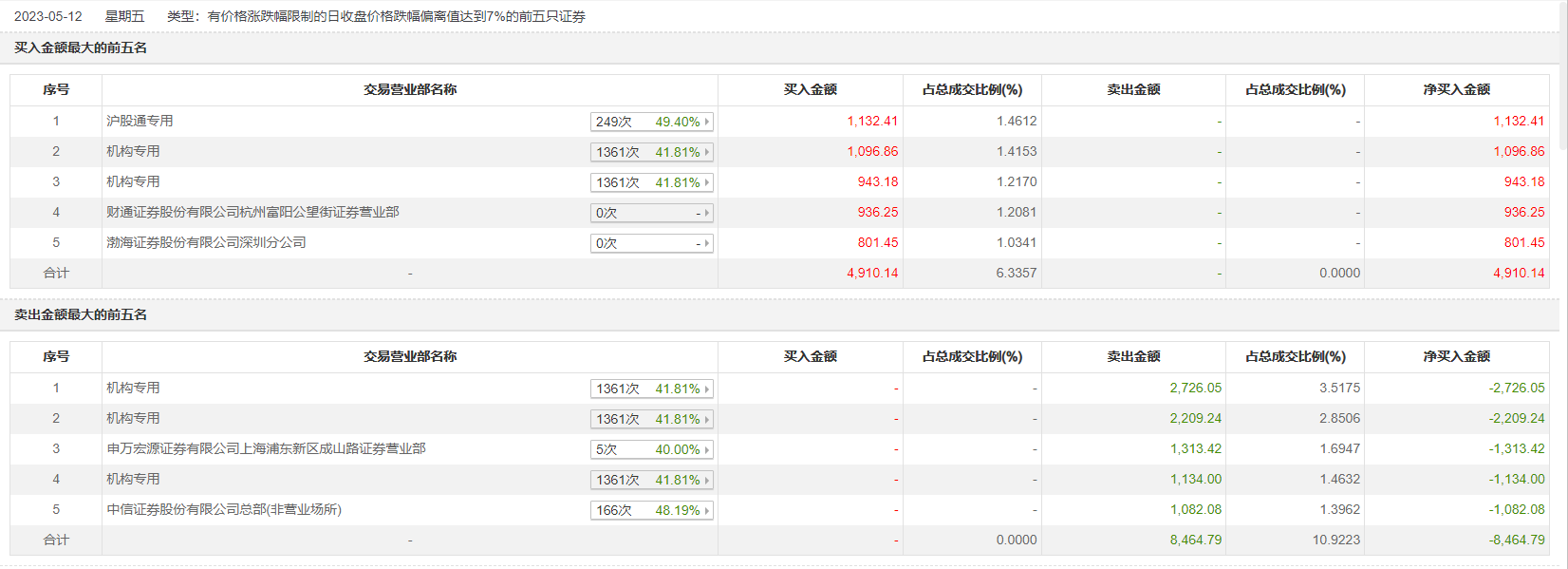Open 渤海证券股份有限公司深圳分公司 link
Screen dimensions: 1568x569
tap(206, 242)
